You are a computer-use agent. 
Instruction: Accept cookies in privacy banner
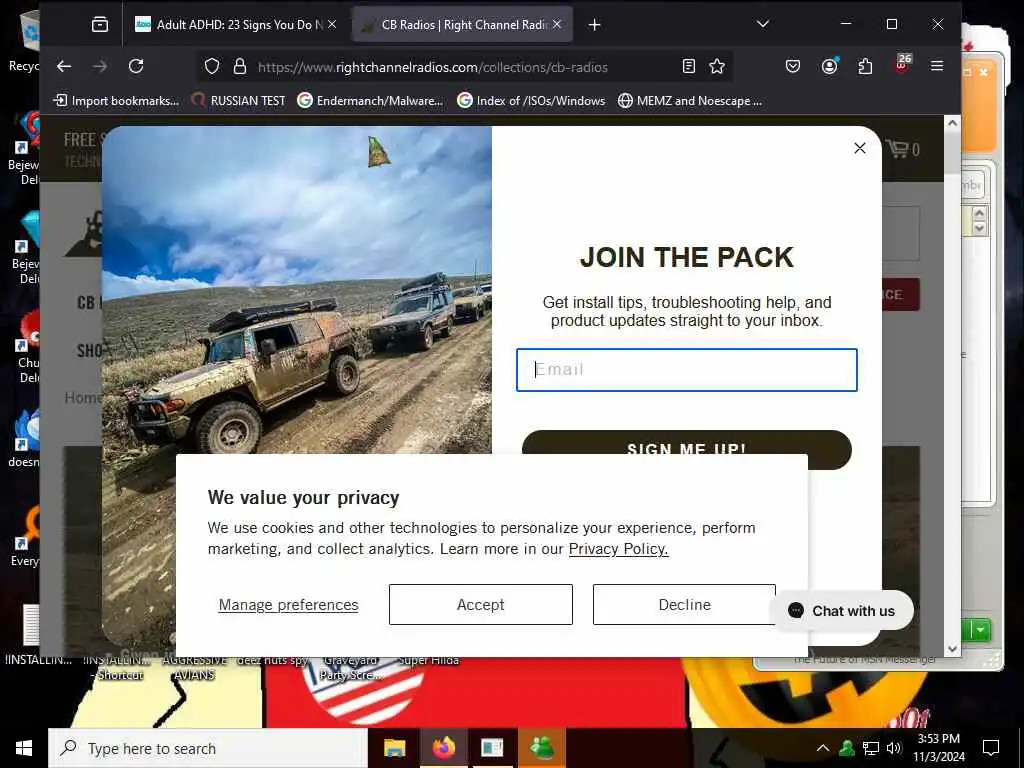pyautogui.click(x=481, y=605)
